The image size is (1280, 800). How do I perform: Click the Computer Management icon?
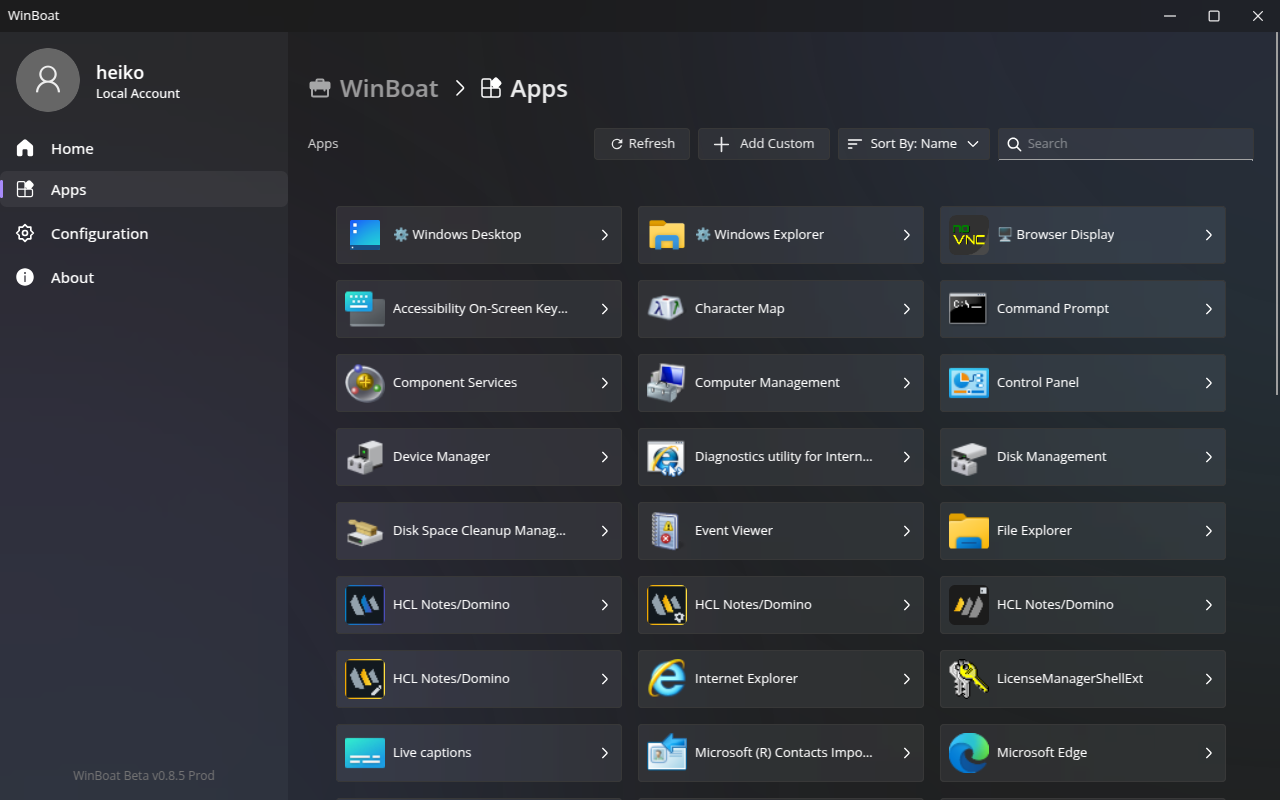click(x=667, y=383)
